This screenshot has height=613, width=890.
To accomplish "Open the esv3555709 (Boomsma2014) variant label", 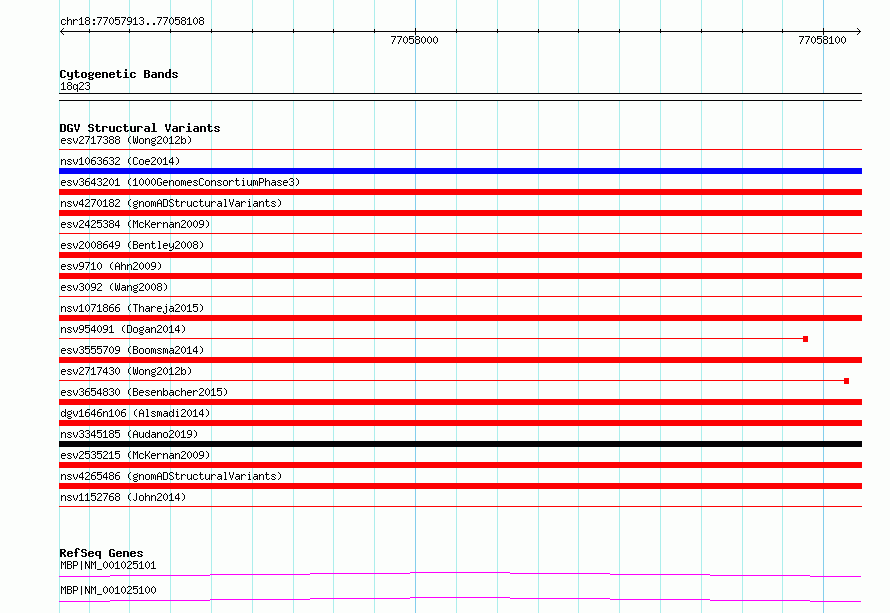I will pos(132,350).
